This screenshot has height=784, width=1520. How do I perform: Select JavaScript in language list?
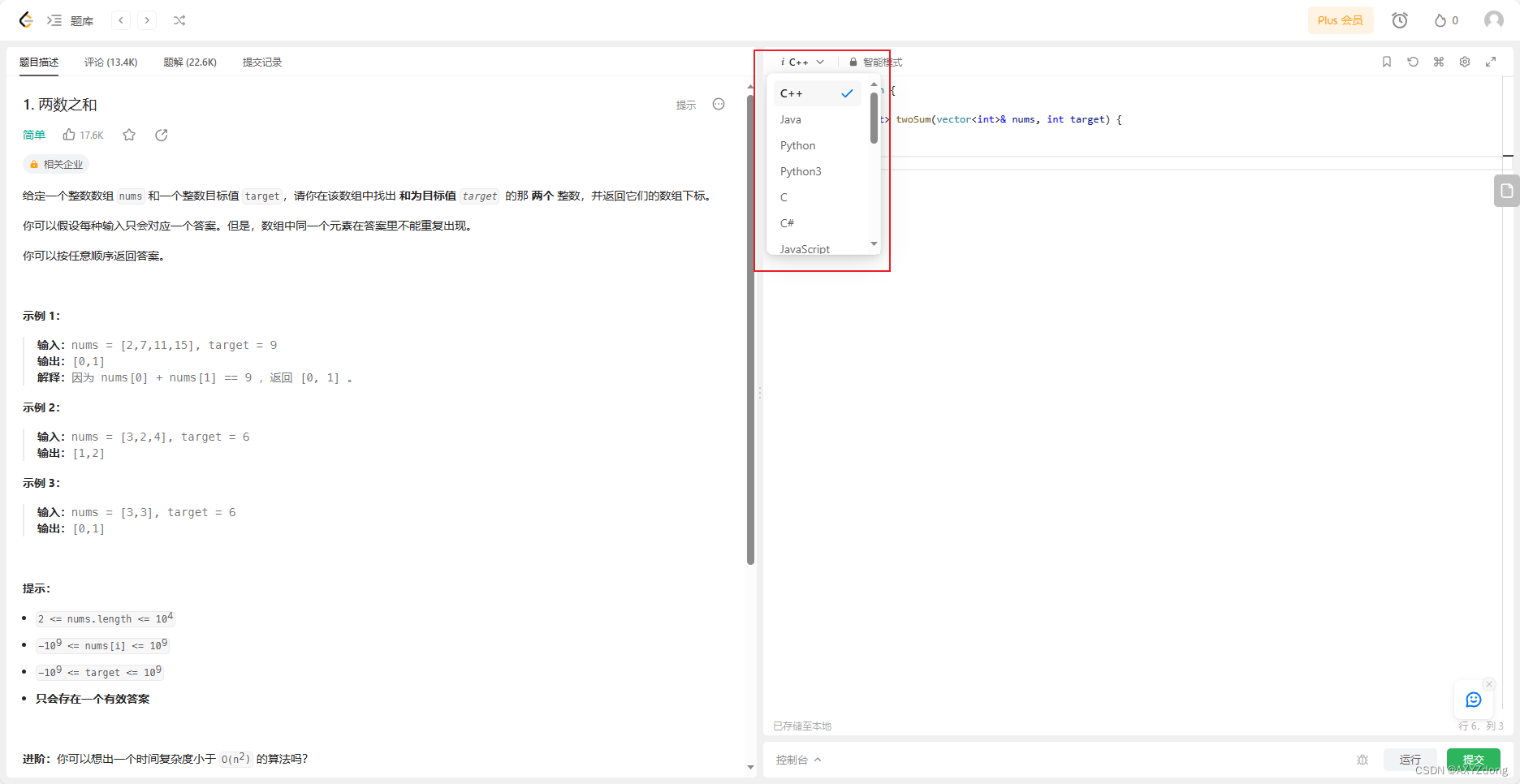pyautogui.click(x=817, y=248)
